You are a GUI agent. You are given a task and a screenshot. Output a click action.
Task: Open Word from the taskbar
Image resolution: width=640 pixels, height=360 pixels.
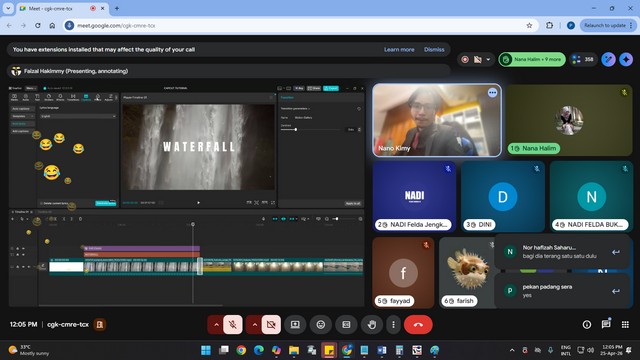tap(382, 350)
